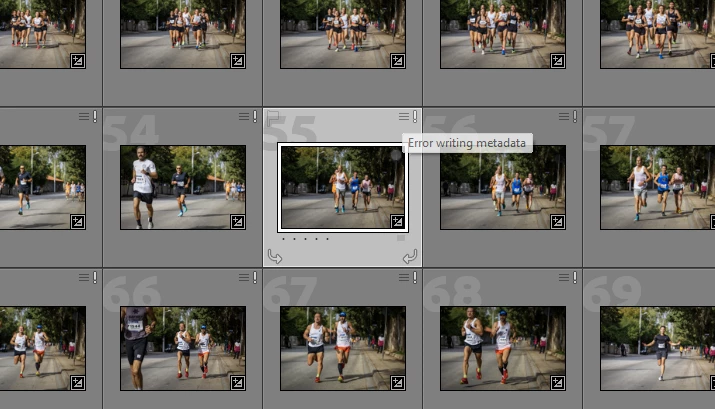Select the thumbnail directly above cell 57
This screenshot has width=715, height=409.
[x=658, y=34]
